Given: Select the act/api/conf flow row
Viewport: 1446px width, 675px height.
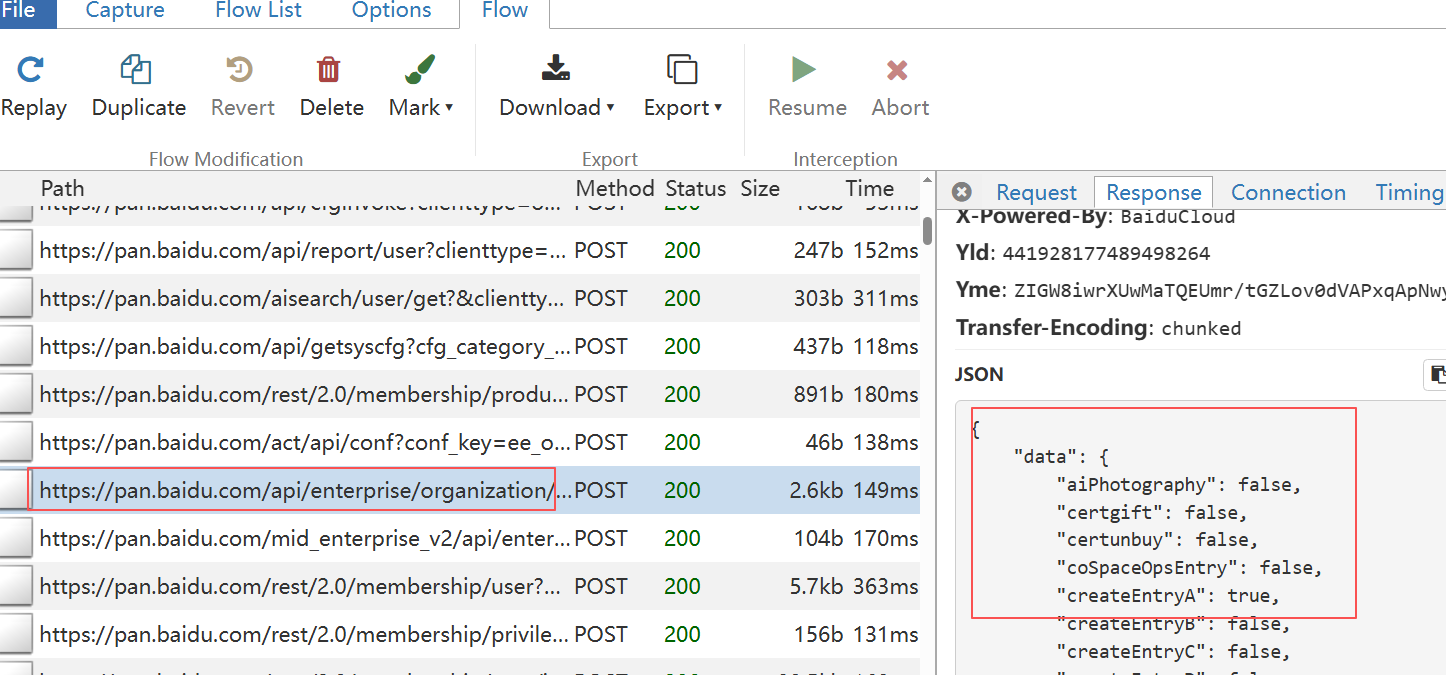Looking at the screenshot, I should pos(460,442).
